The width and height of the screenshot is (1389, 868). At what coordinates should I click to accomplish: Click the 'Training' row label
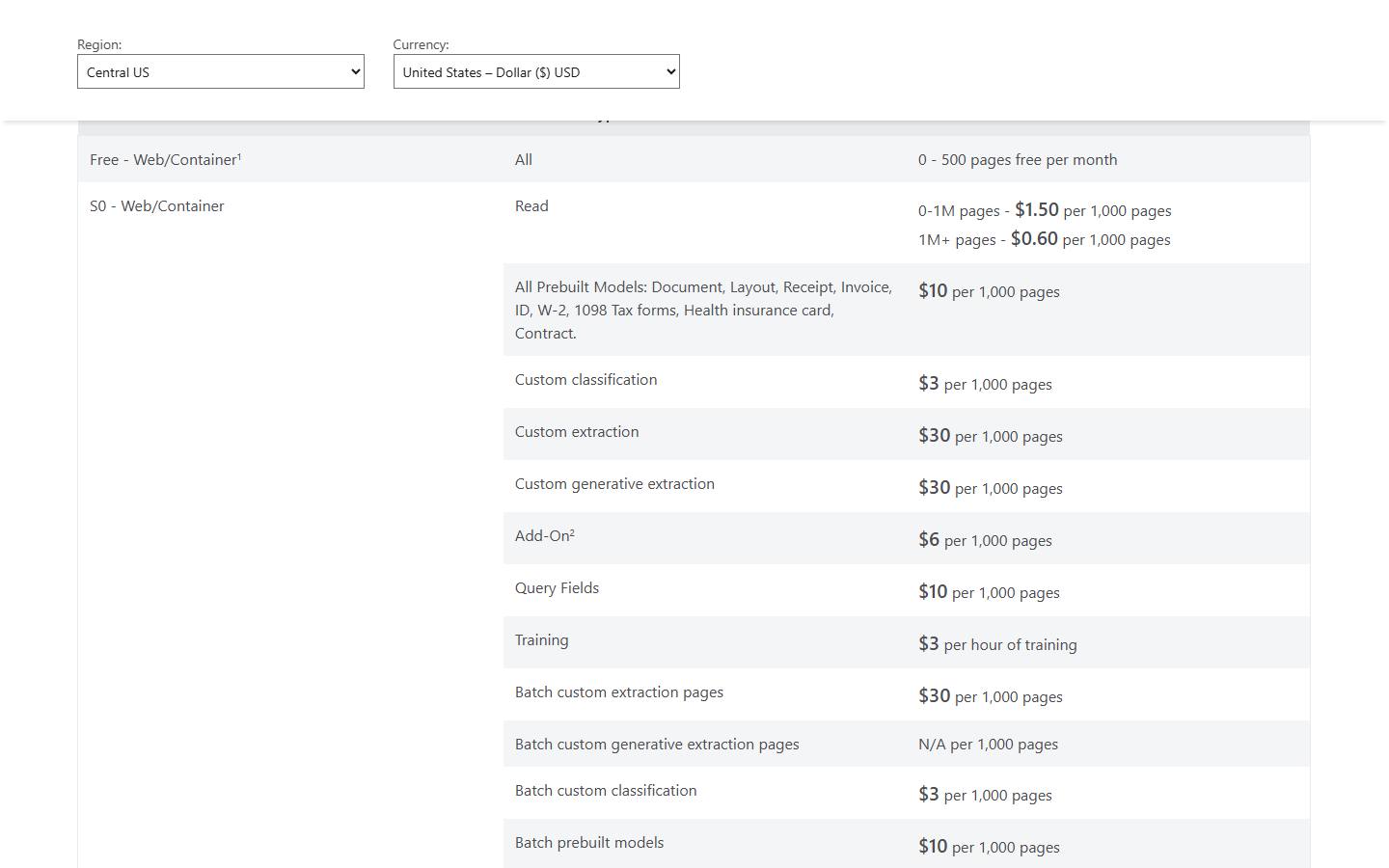pyautogui.click(x=541, y=639)
